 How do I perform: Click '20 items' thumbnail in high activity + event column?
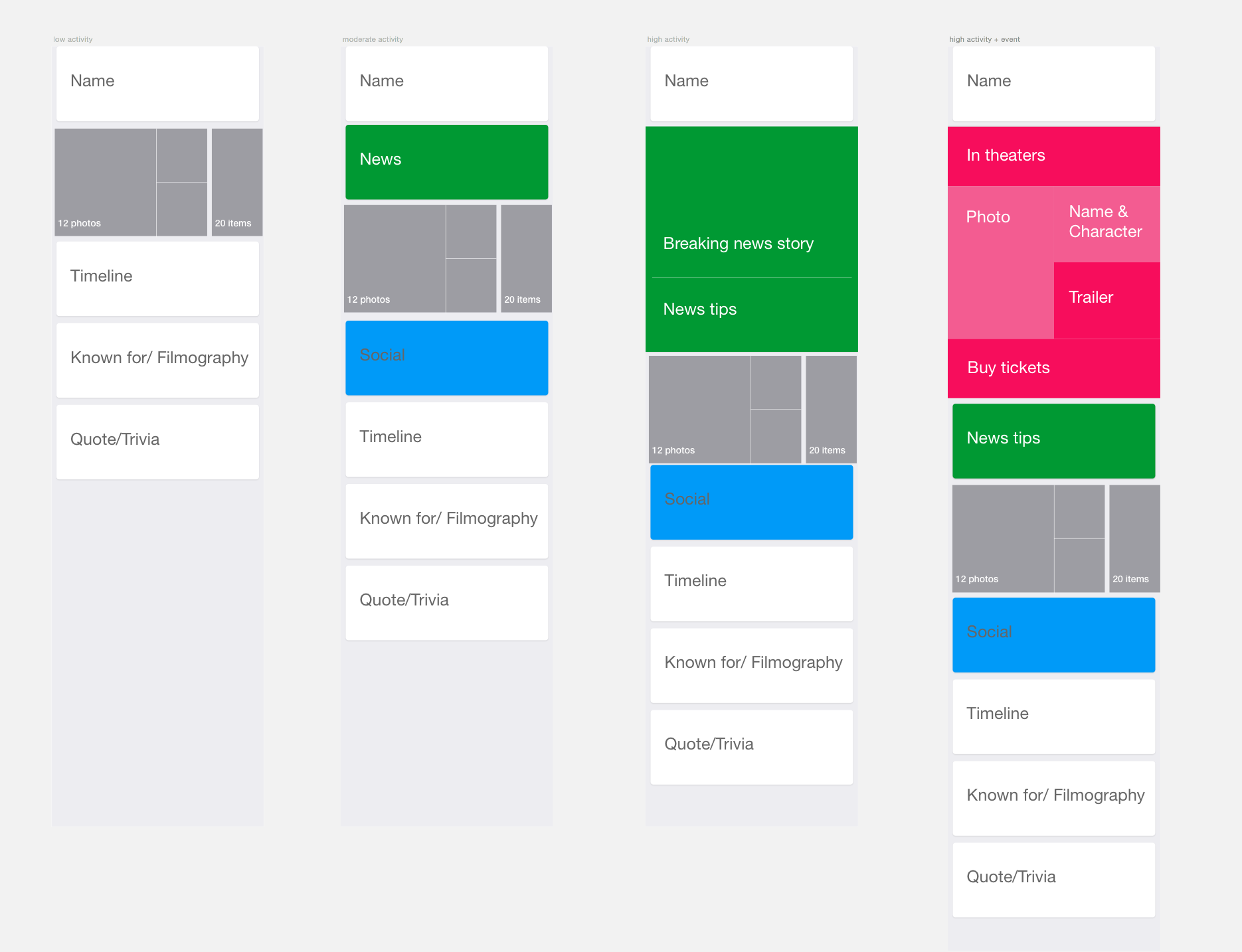point(1134,538)
